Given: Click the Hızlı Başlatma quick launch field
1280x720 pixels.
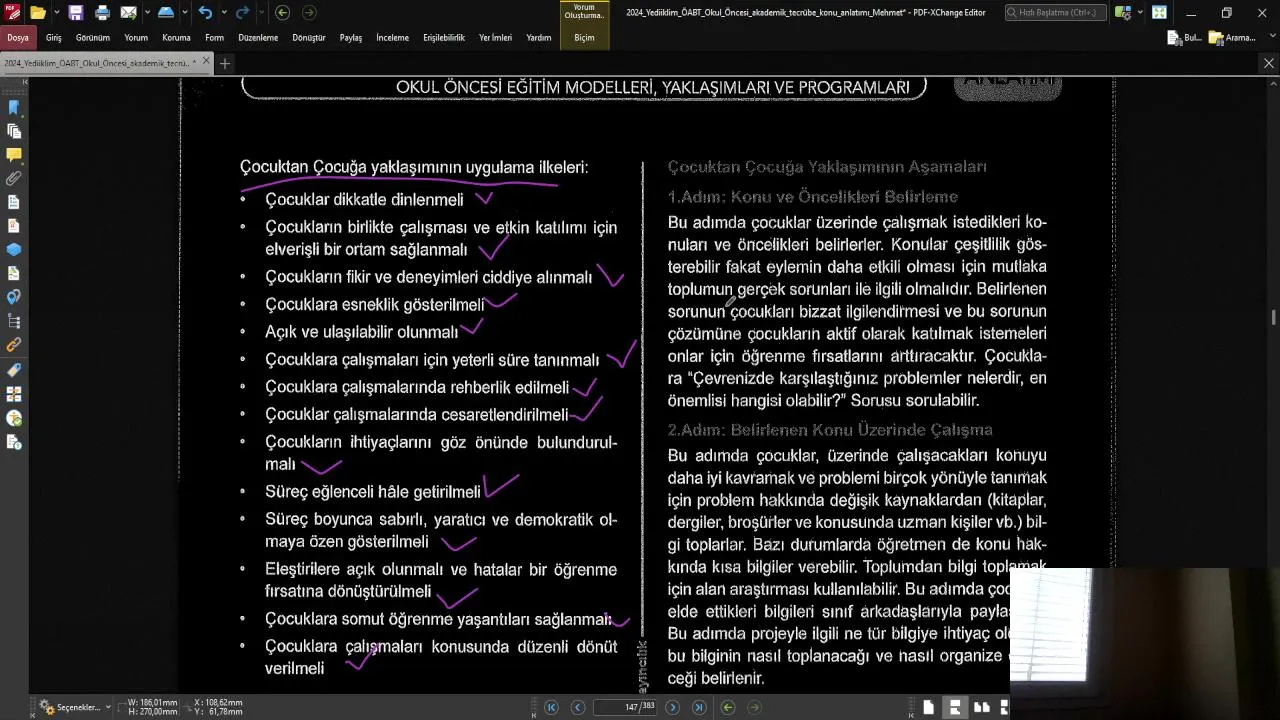Looking at the screenshot, I should coord(1055,13).
